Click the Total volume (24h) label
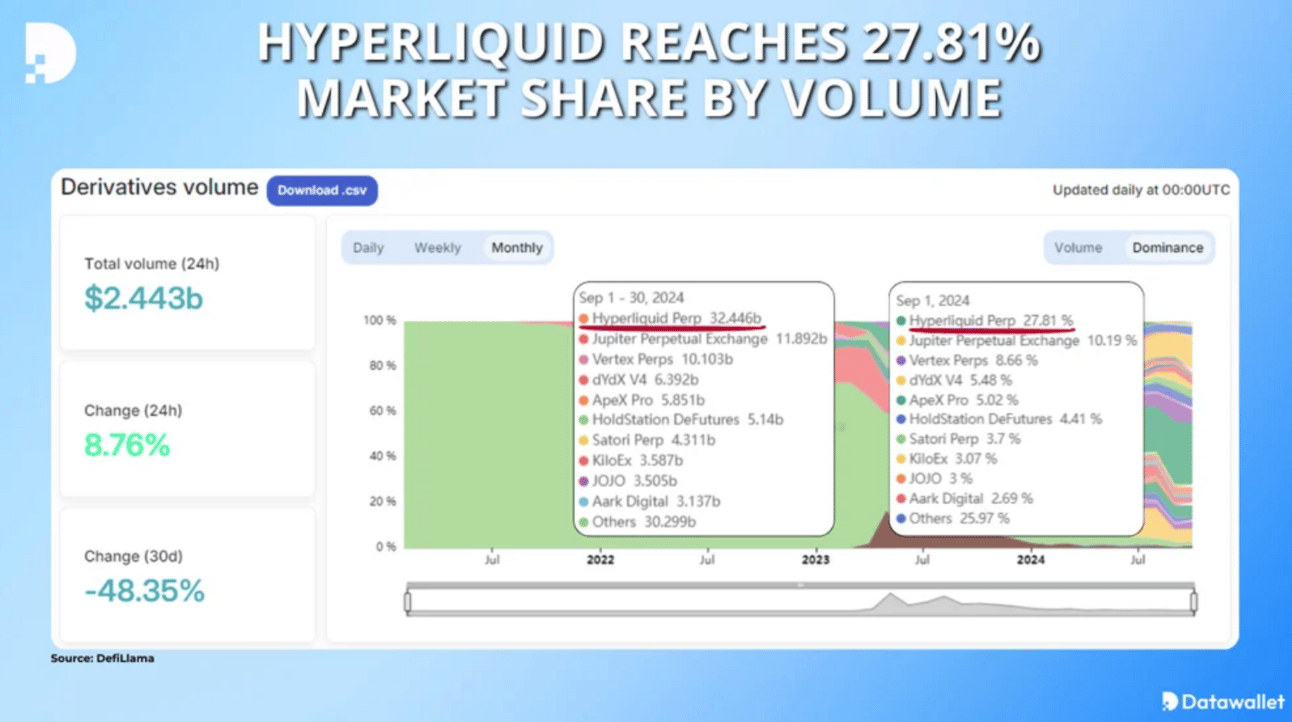This screenshot has height=722, width=1292. point(152,264)
